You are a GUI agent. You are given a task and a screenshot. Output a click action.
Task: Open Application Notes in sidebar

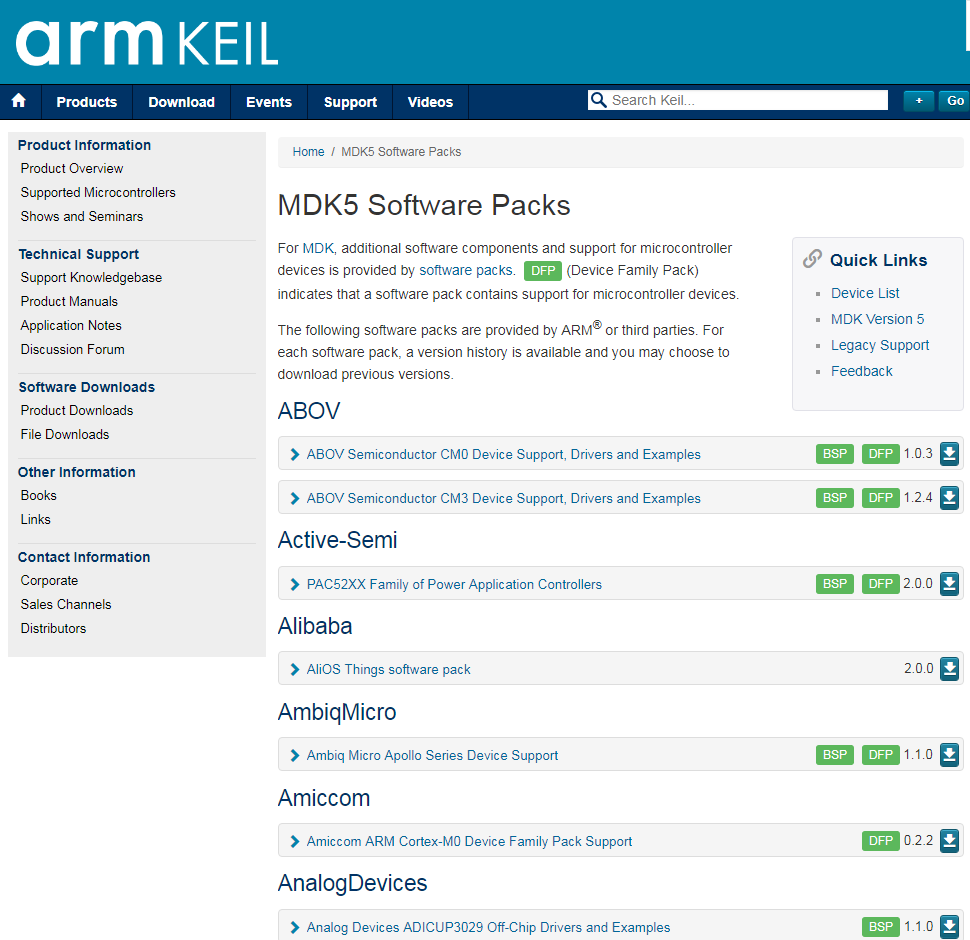[x=71, y=325]
